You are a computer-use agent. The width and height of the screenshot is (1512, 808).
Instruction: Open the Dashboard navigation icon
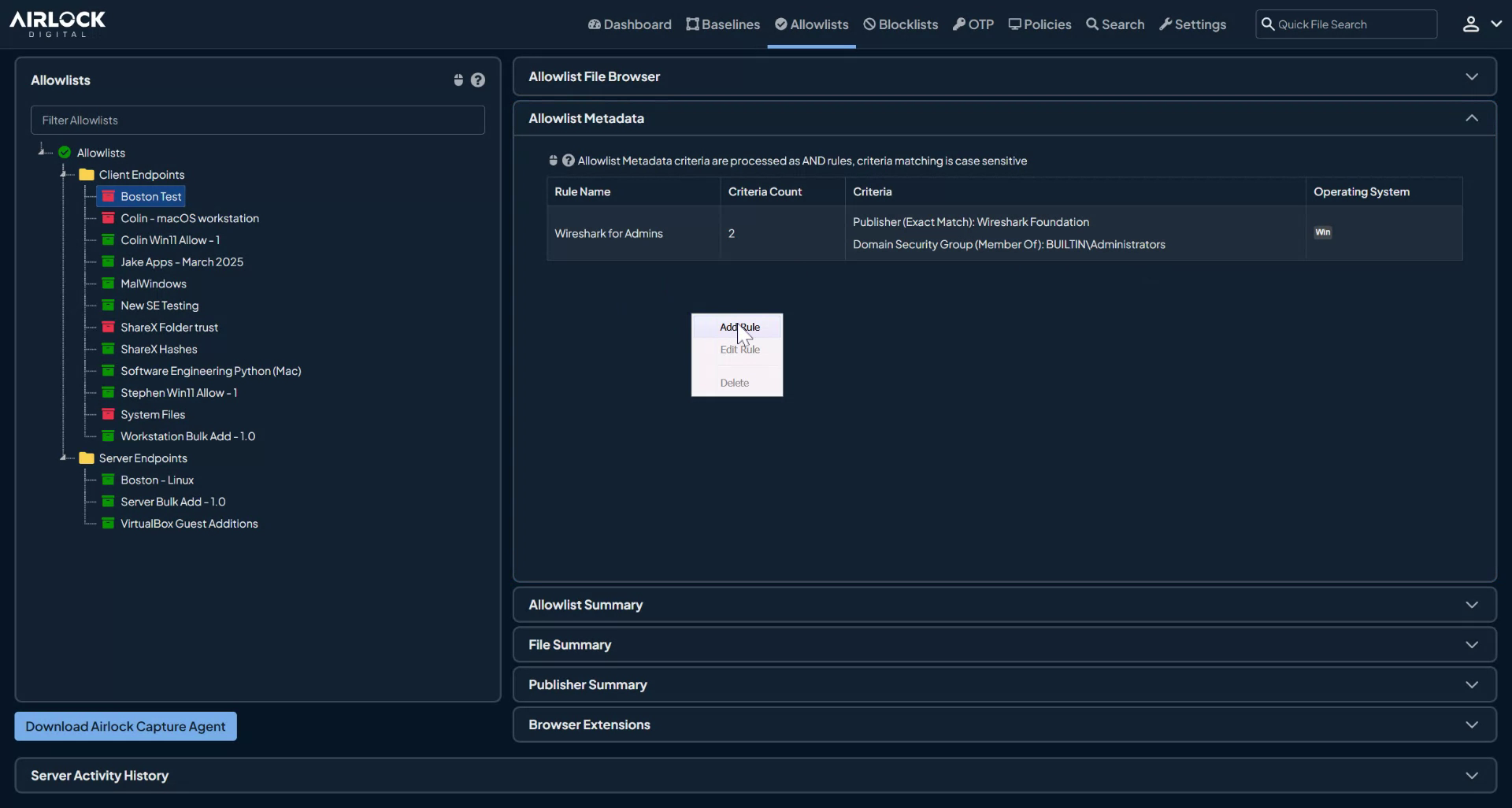[x=594, y=24]
